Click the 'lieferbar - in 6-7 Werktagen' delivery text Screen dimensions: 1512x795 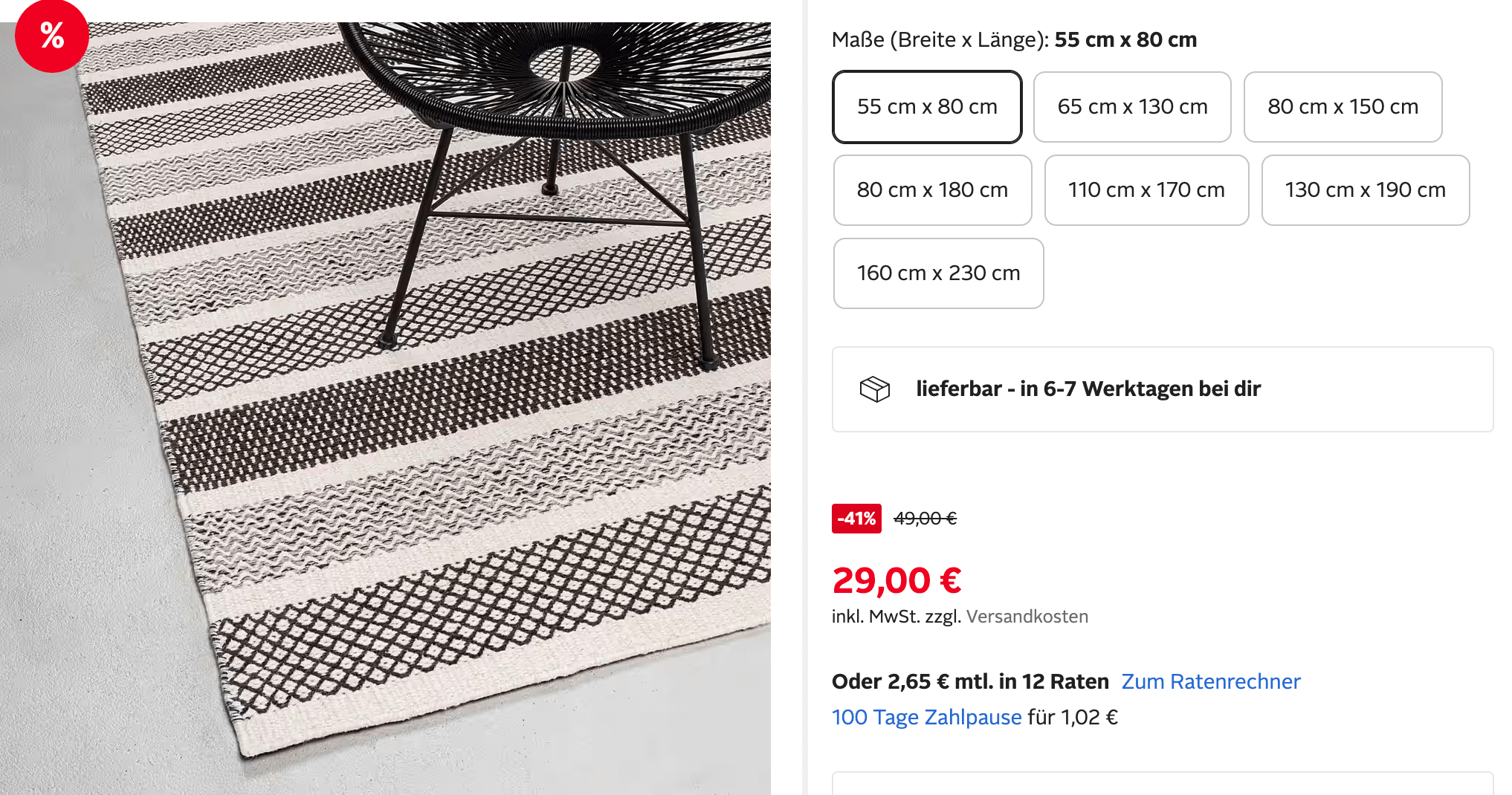tap(1088, 389)
